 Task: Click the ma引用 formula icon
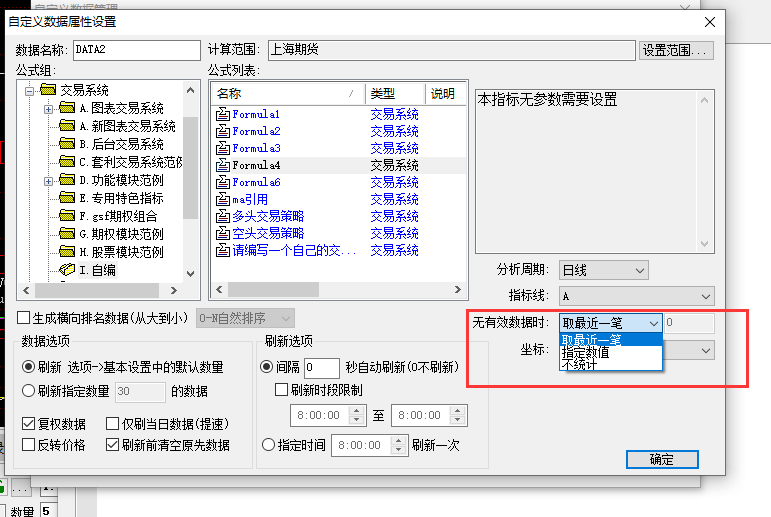click(x=223, y=199)
